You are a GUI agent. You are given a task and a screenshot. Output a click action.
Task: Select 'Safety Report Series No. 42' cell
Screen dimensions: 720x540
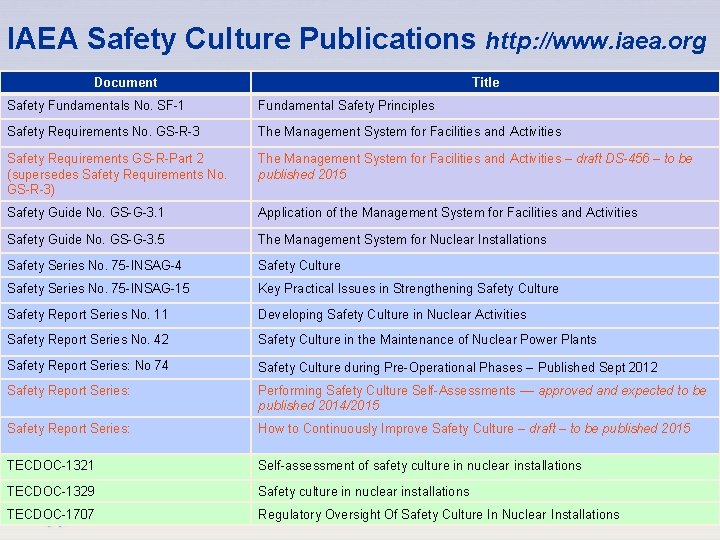pyautogui.click(x=125, y=341)
